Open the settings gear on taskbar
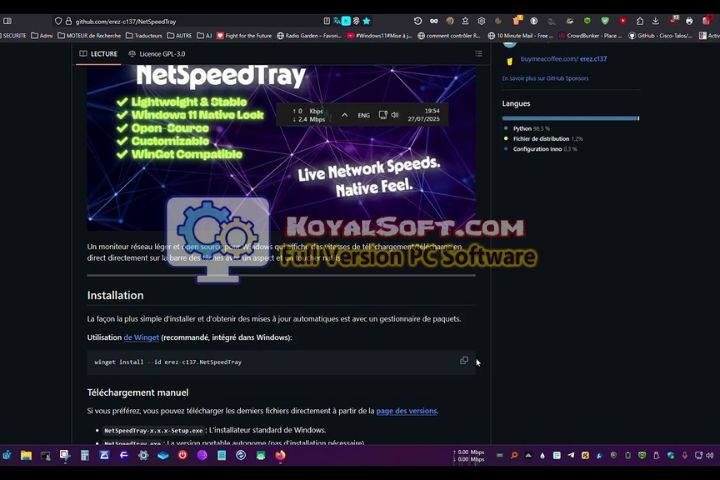The width and height of the screenshot is (720, 480). tap(143, 455)
